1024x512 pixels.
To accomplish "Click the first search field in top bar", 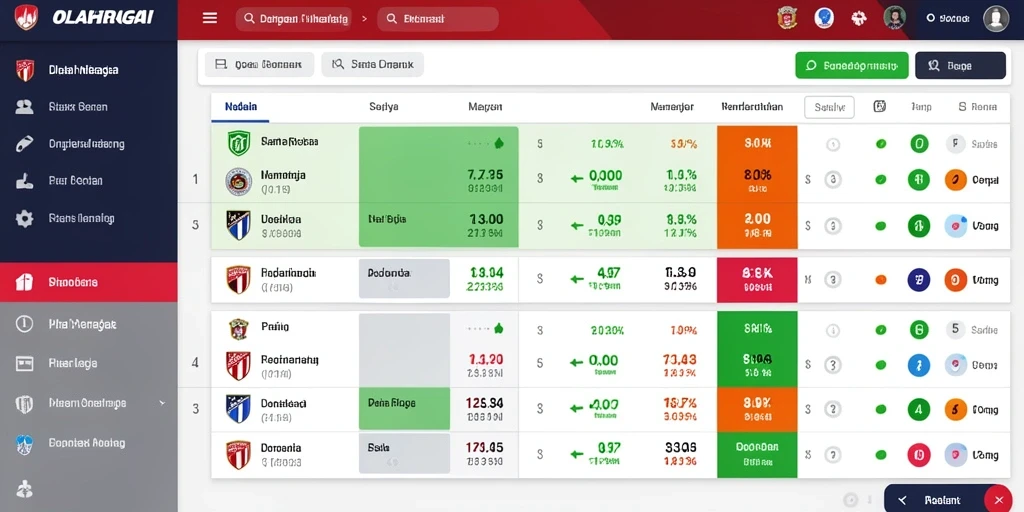I will click(293, 19).
